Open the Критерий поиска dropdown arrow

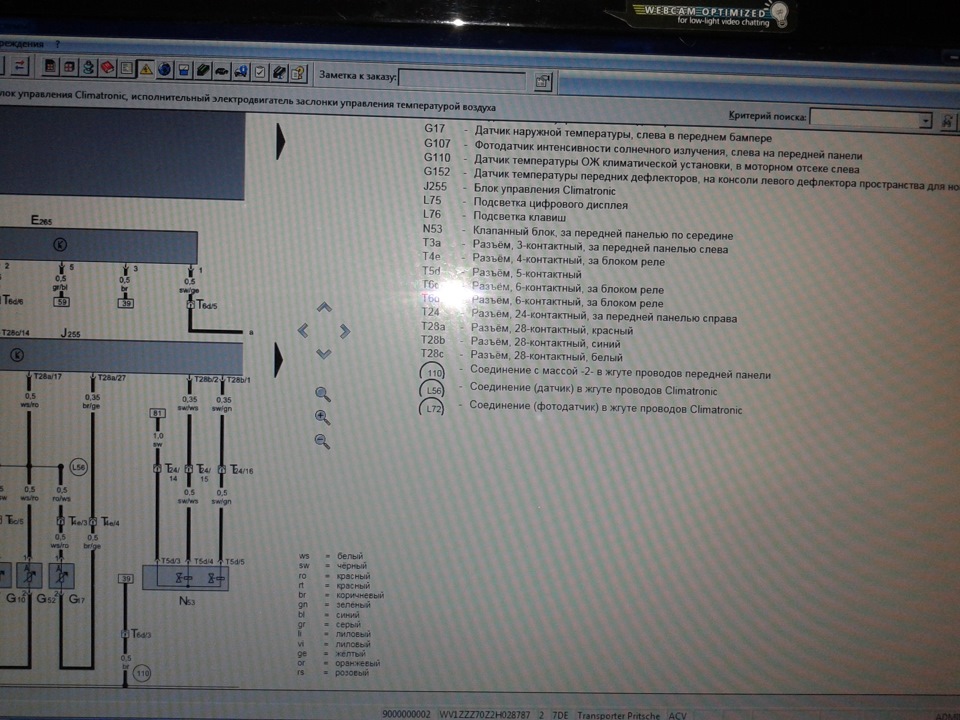click(926, 121)
